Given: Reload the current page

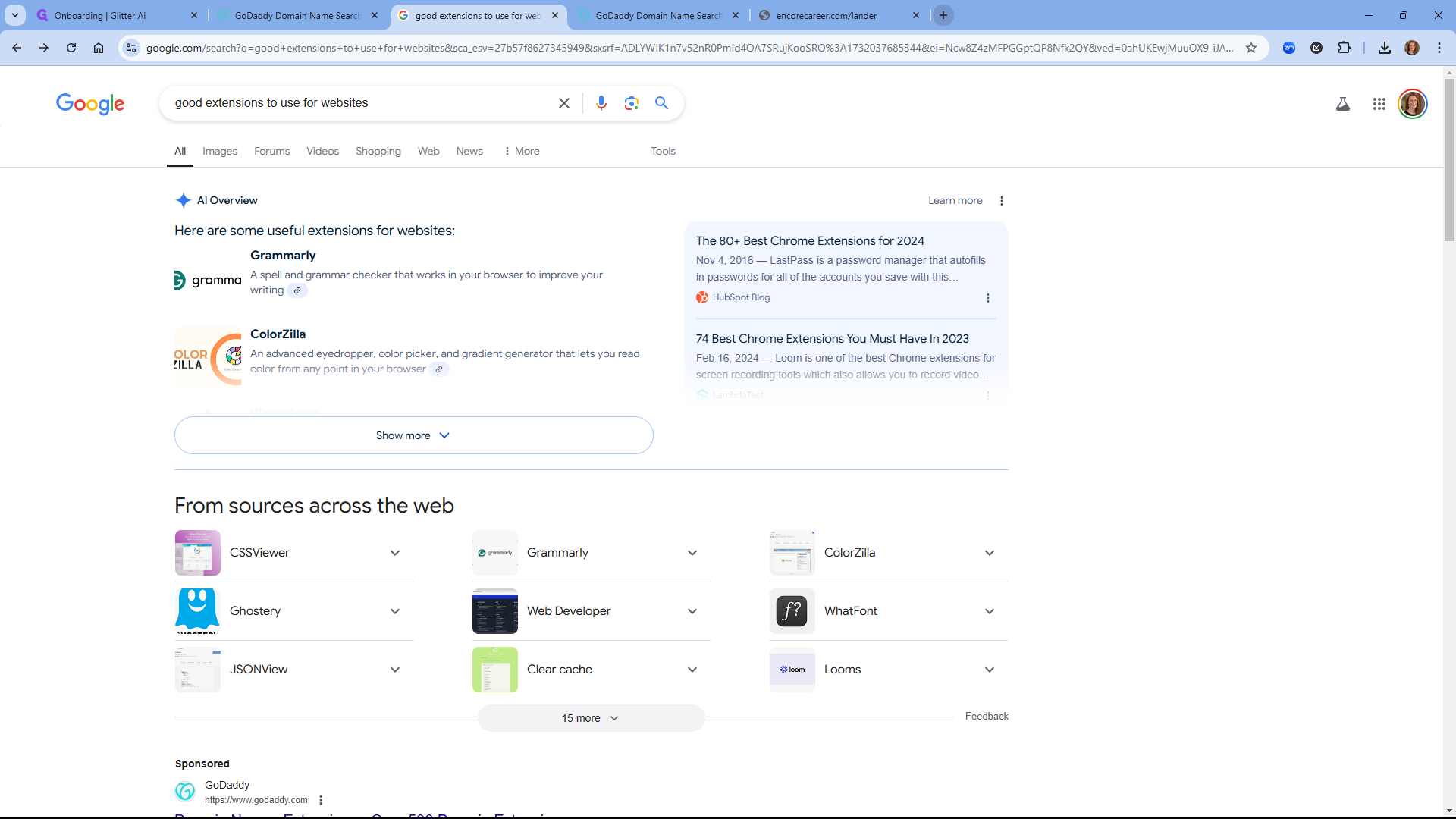Looking at the screenshot, I should coord(71,48).
